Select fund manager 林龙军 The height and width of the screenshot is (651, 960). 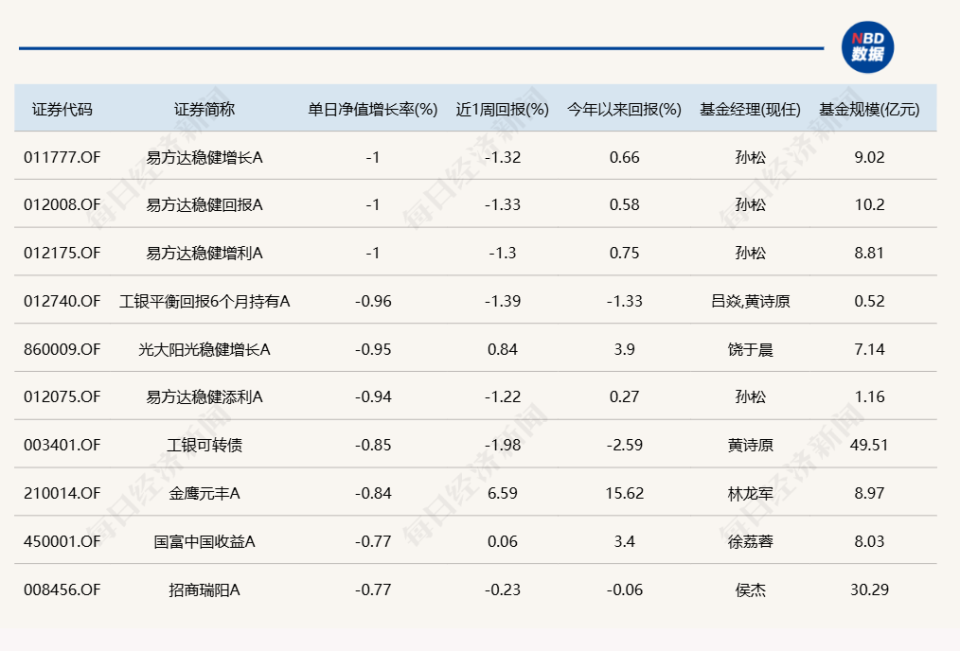pyautogui.click(x=751, y=493)
